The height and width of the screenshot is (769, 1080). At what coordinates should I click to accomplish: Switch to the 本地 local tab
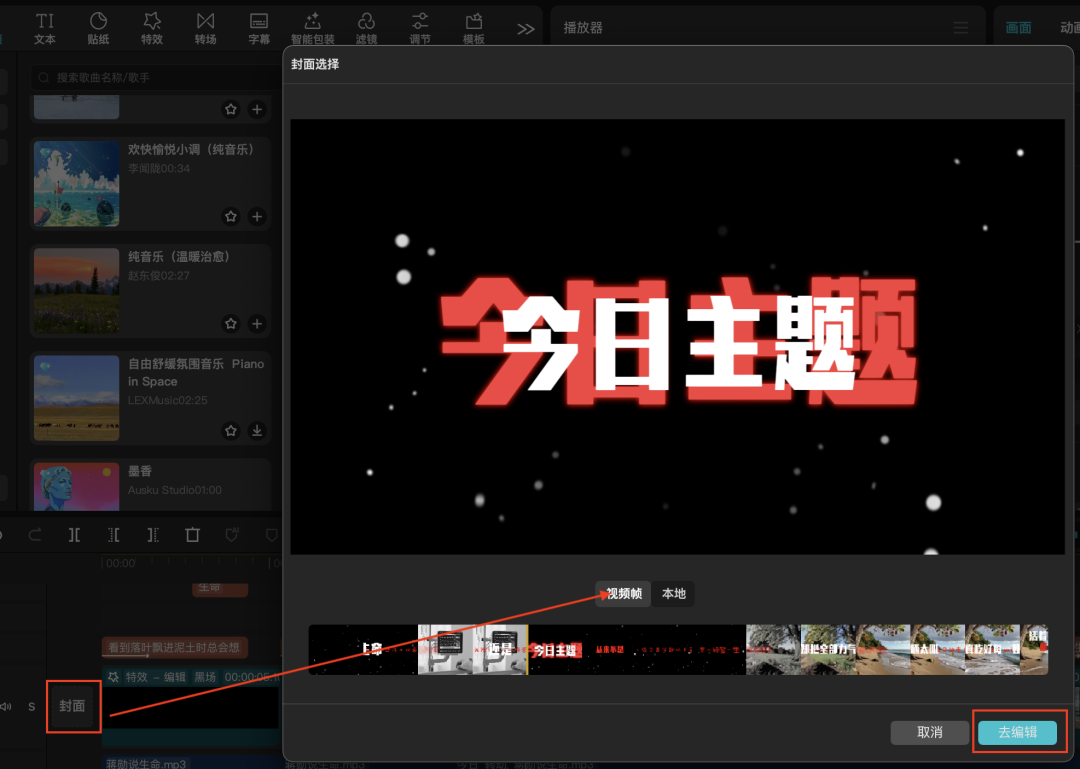click(673, 592)
